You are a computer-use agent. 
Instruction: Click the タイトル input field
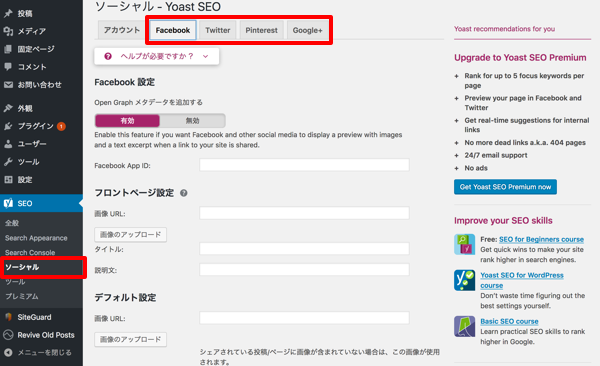[304, 248]
